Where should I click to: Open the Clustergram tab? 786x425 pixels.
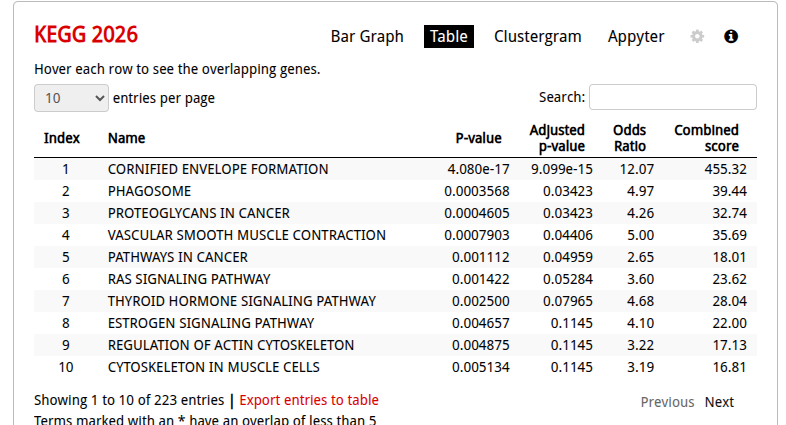pos(537,37)
